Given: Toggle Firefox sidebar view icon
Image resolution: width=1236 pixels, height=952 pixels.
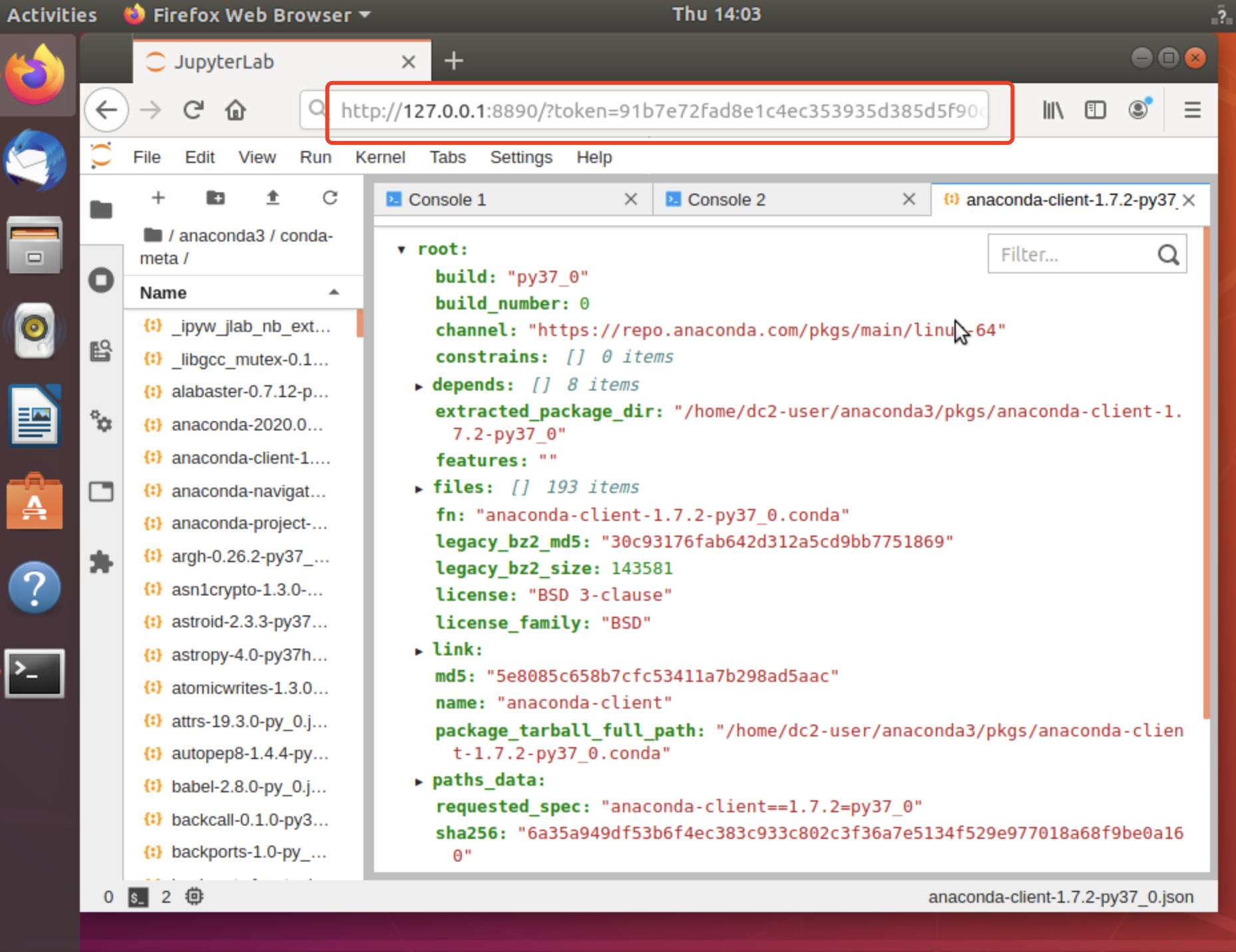Looking at the screenshot, I should point(1096,110).
